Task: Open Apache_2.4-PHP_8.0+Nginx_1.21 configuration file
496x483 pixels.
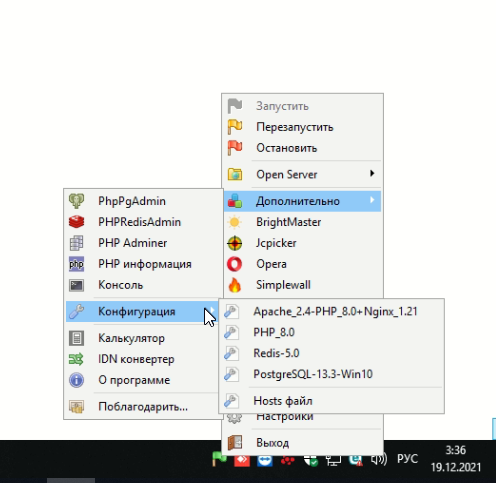Action: [x=331, y=311]
